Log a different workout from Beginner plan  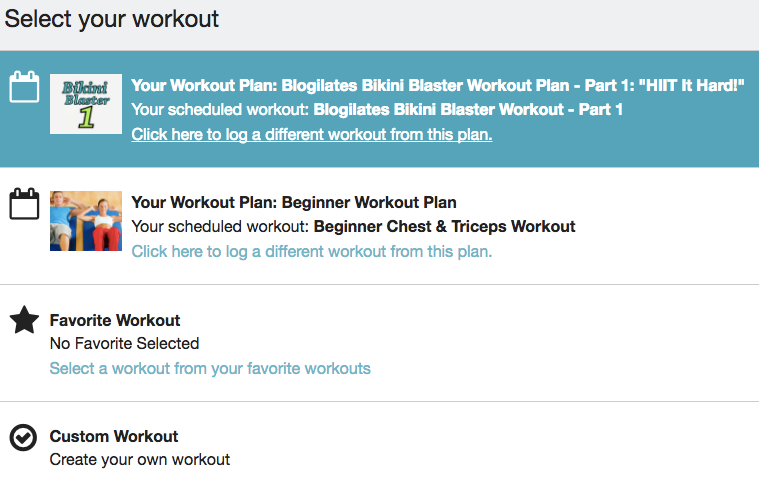[x=311, y=251]
